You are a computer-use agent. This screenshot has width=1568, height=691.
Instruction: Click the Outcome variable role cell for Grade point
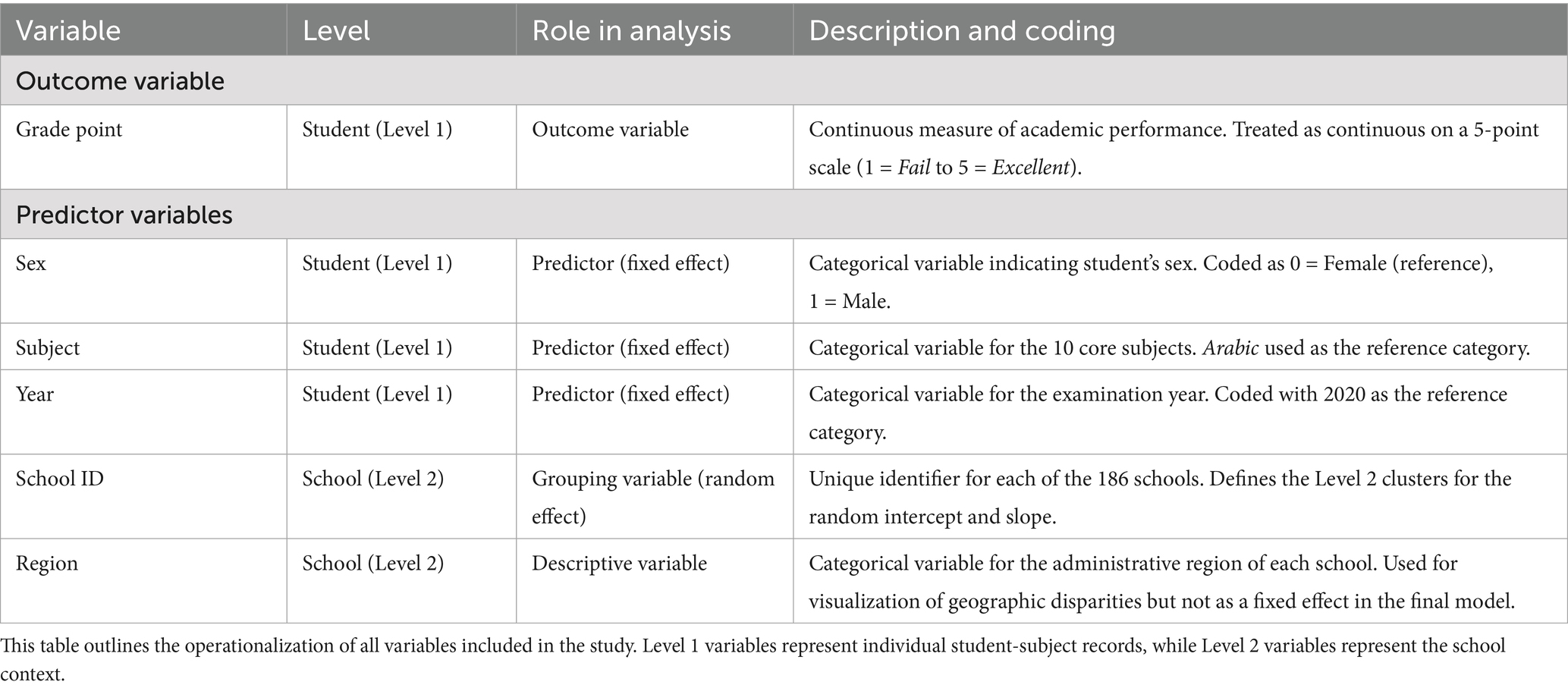pyautogui.click(x=610, y=130)
